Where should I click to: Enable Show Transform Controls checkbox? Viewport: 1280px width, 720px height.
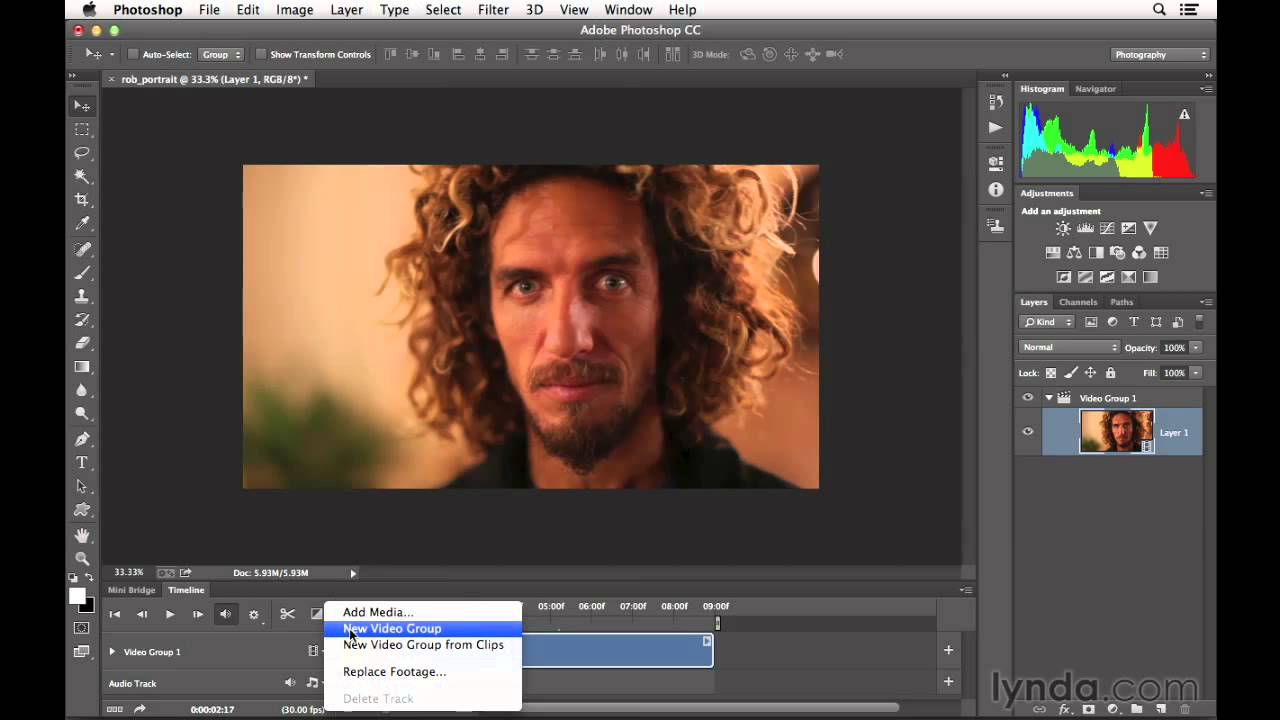click(x=261, y=55)
